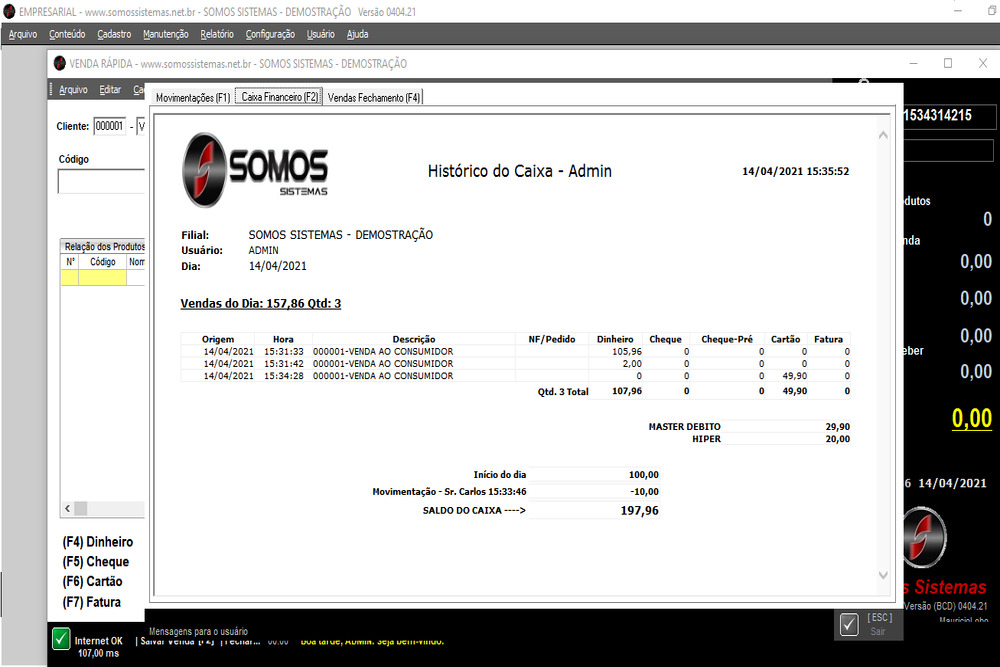
Task: Switch to the Vendas Fechamento (F4) tab
Action: [x=374, y=98]
